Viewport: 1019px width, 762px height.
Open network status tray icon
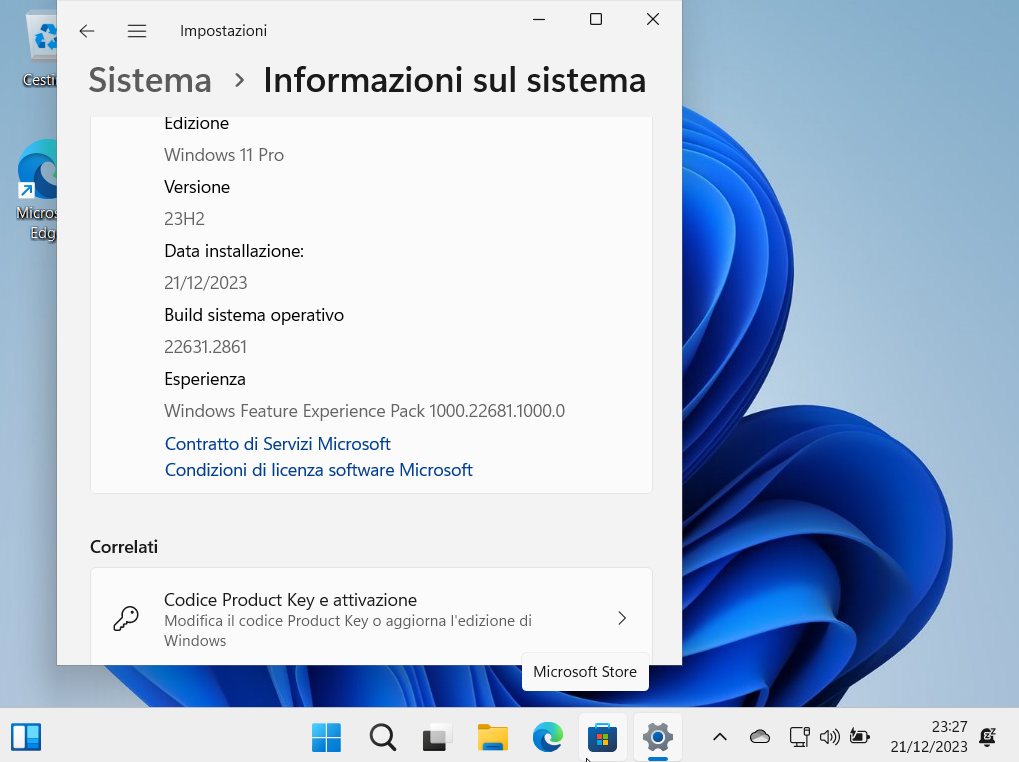click(799, 737)
